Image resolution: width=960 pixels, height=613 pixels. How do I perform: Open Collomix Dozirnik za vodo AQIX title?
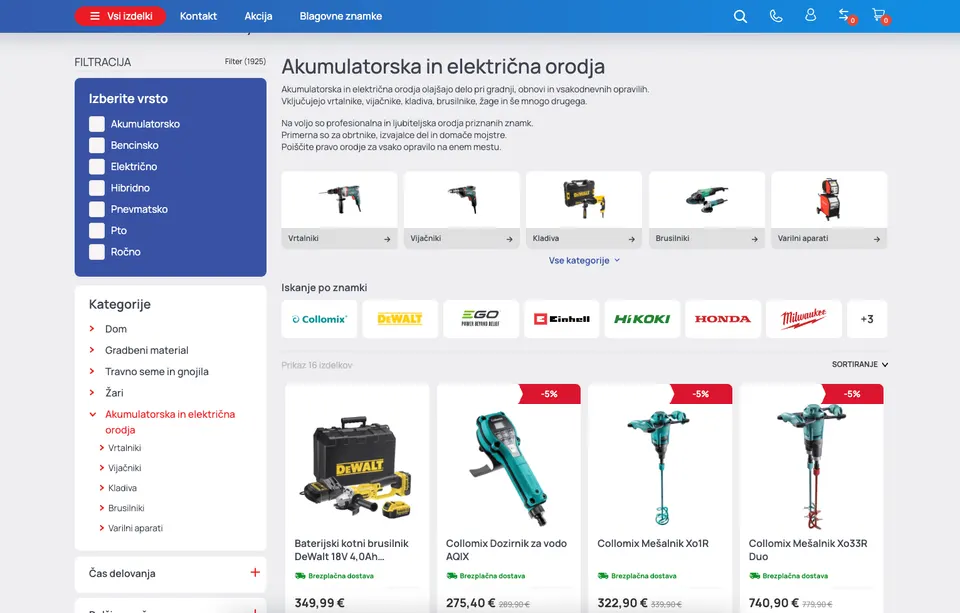(506, 550)
